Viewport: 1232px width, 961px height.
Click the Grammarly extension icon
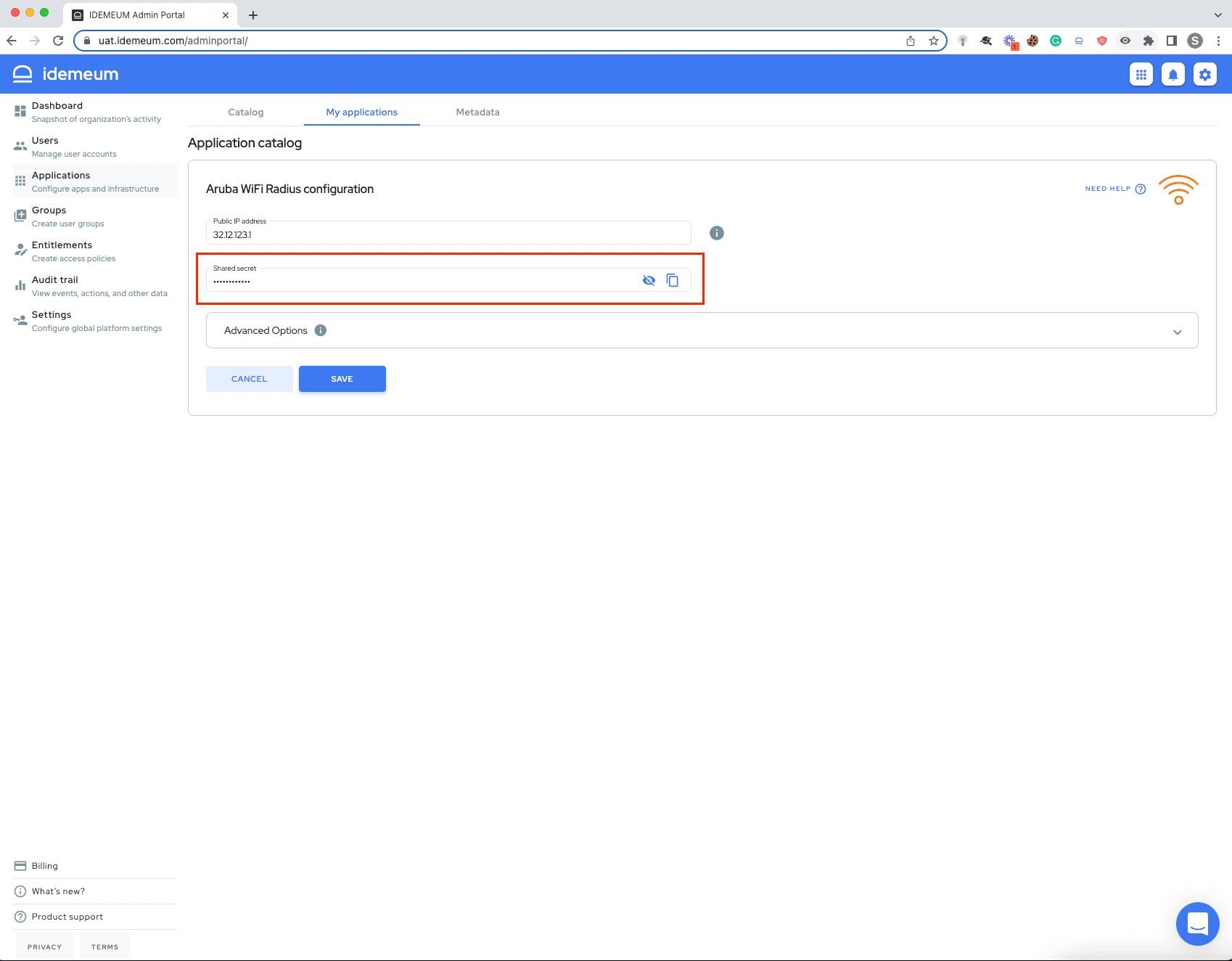[1056, 41]
